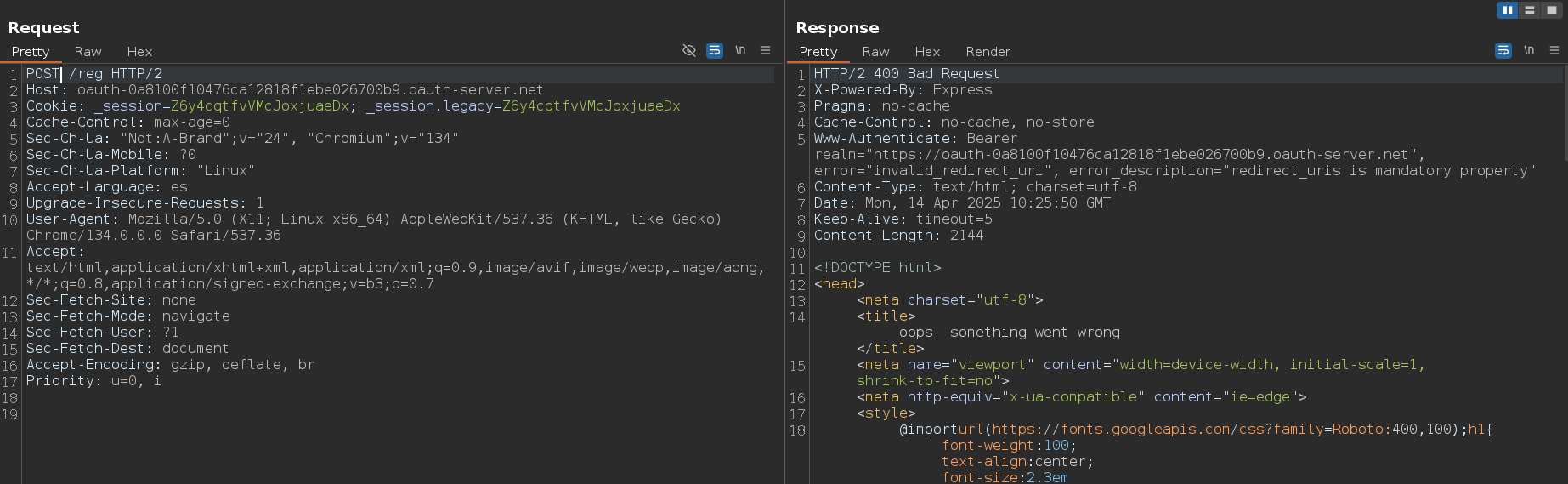
Task: Click the Keep-Alive: timeout=5 header
Action: (903, 219)
